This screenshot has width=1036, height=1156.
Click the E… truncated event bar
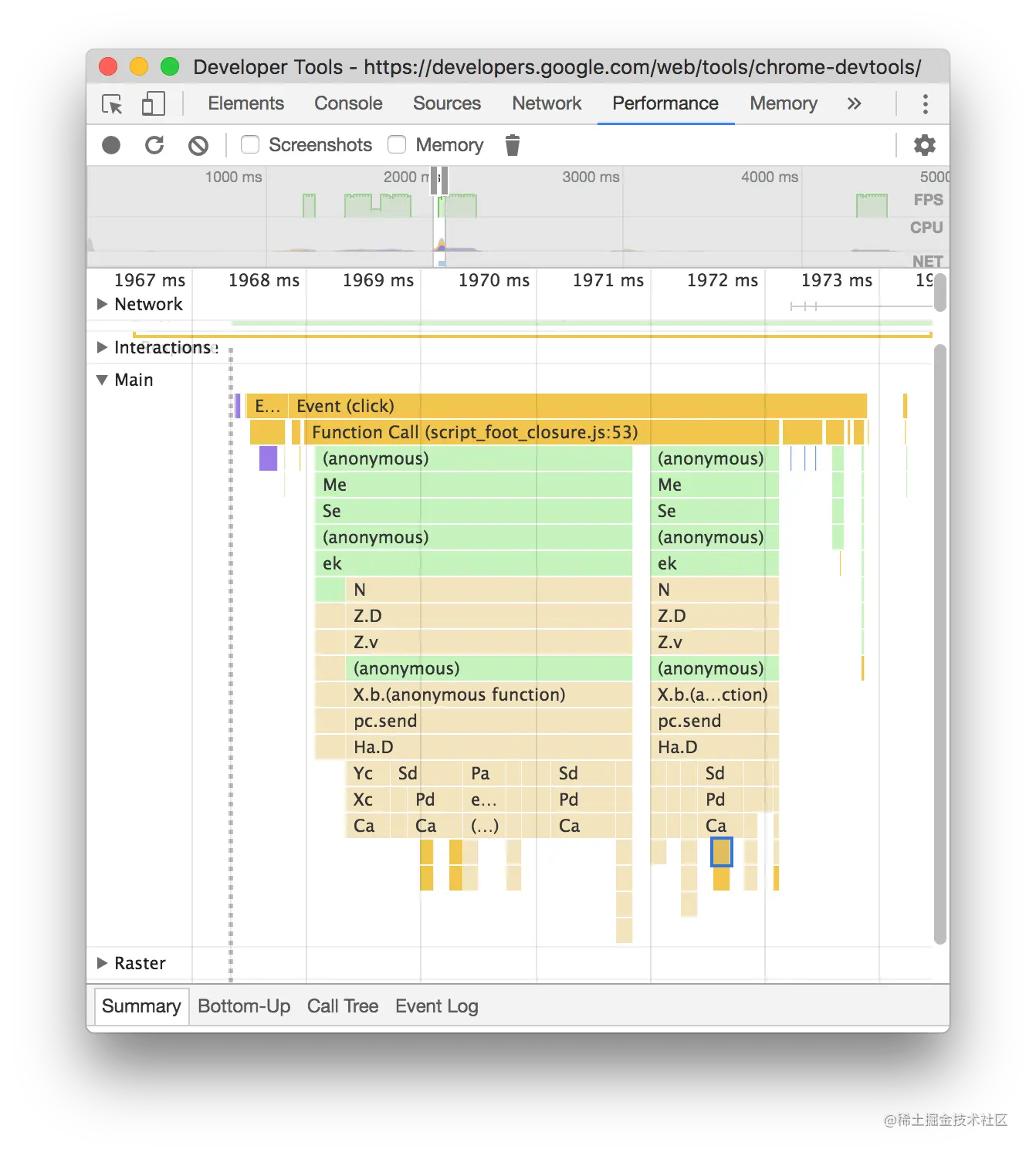click(267, 406)
